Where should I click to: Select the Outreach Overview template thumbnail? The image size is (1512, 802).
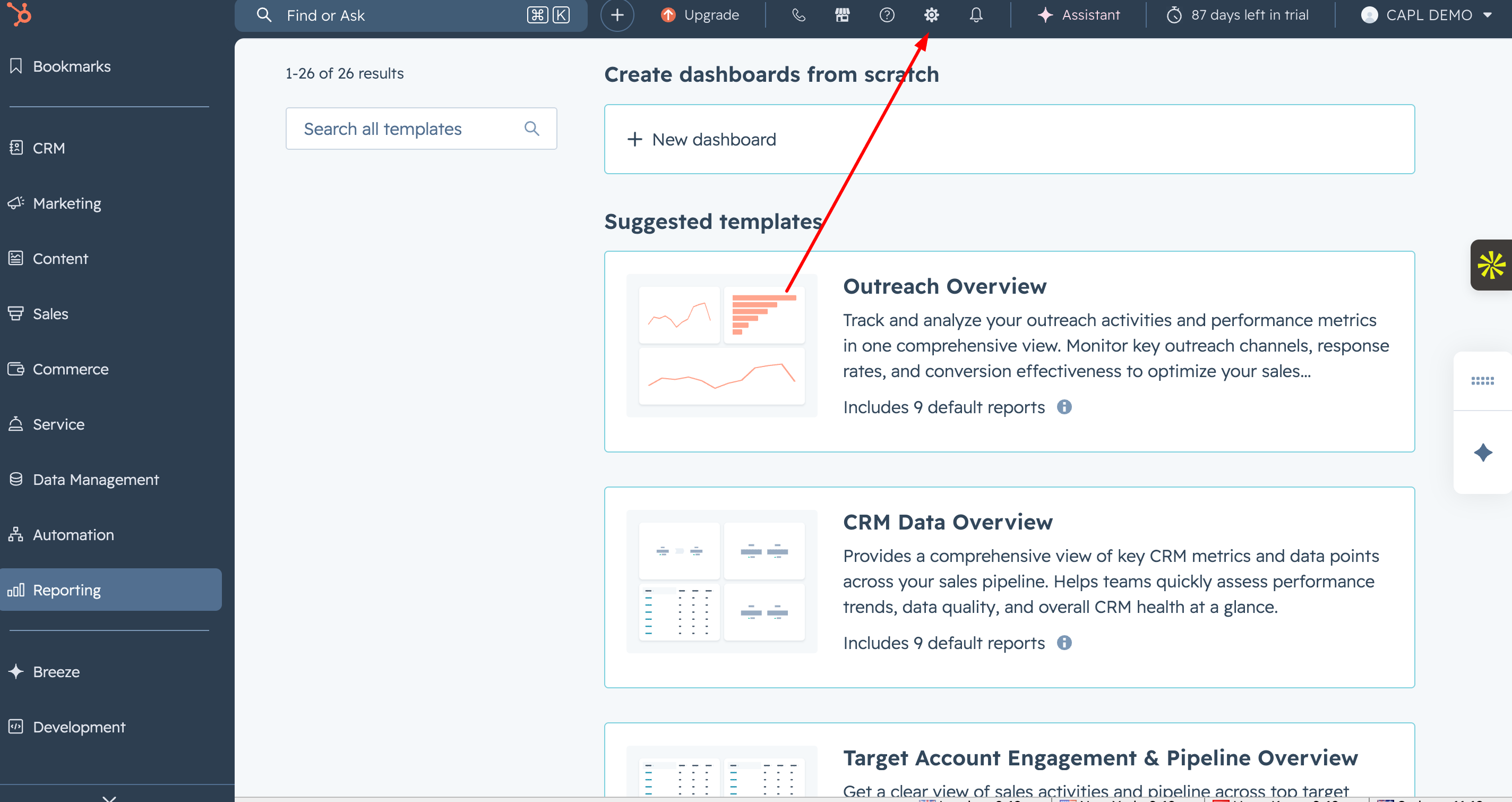(721, 346)
